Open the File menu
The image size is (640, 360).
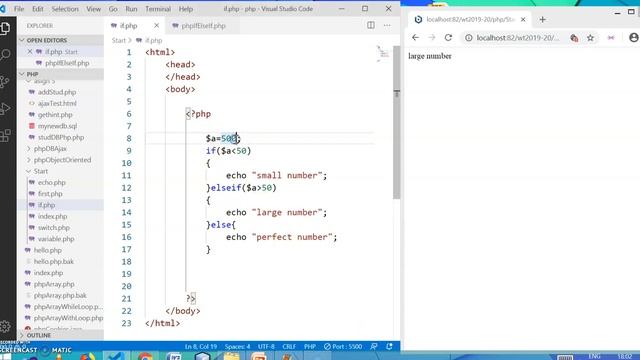tap(19, 9)
